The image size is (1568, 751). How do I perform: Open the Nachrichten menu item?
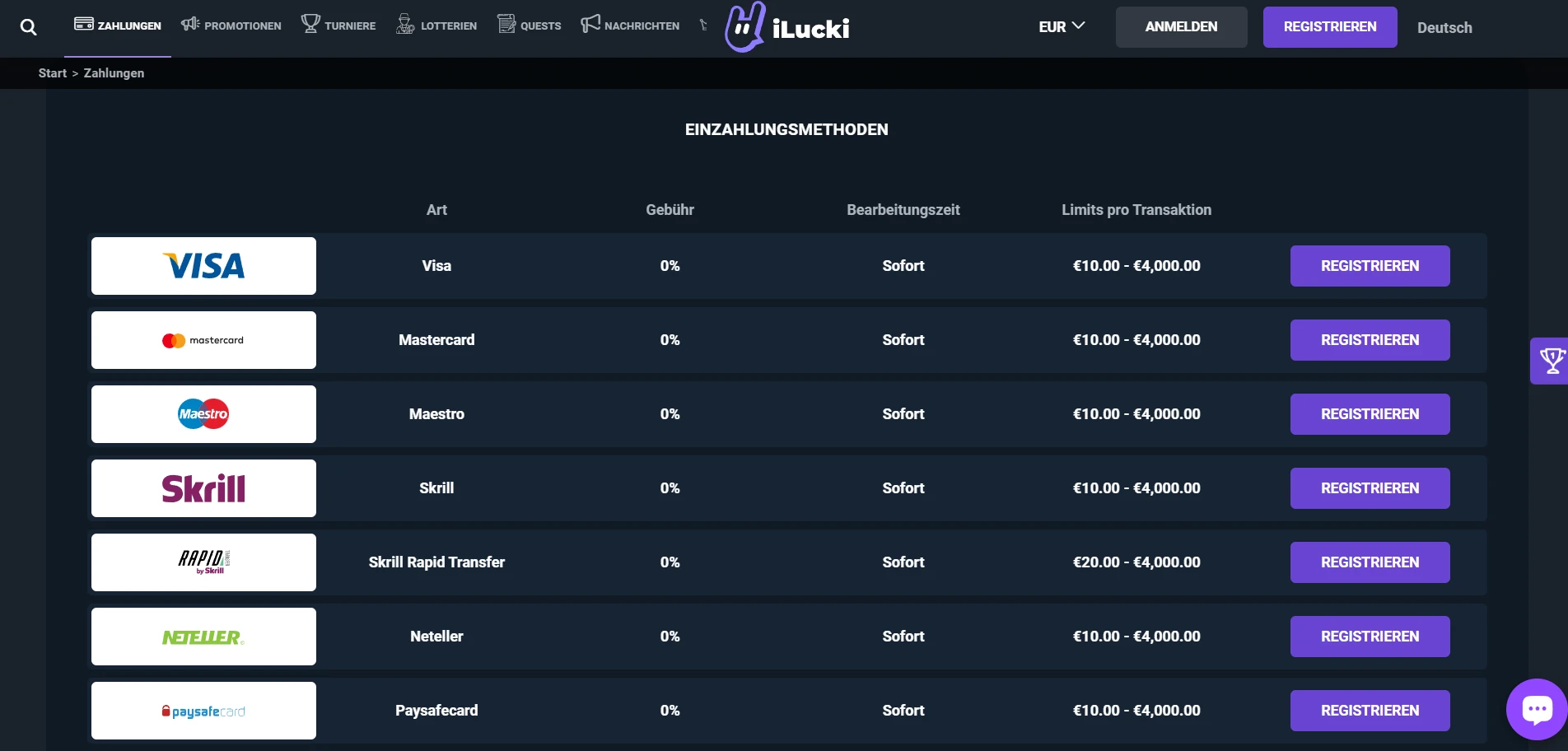631,26
